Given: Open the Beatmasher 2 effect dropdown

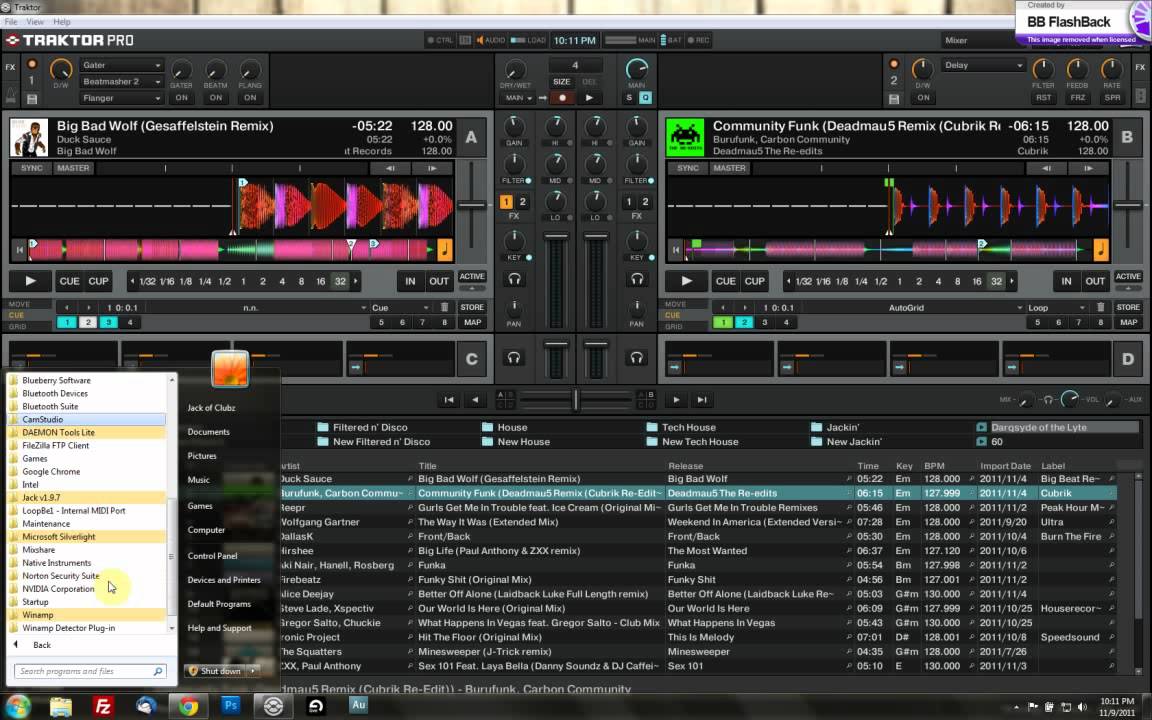Looking at the screenshot, I should click(x=121, y=82).
